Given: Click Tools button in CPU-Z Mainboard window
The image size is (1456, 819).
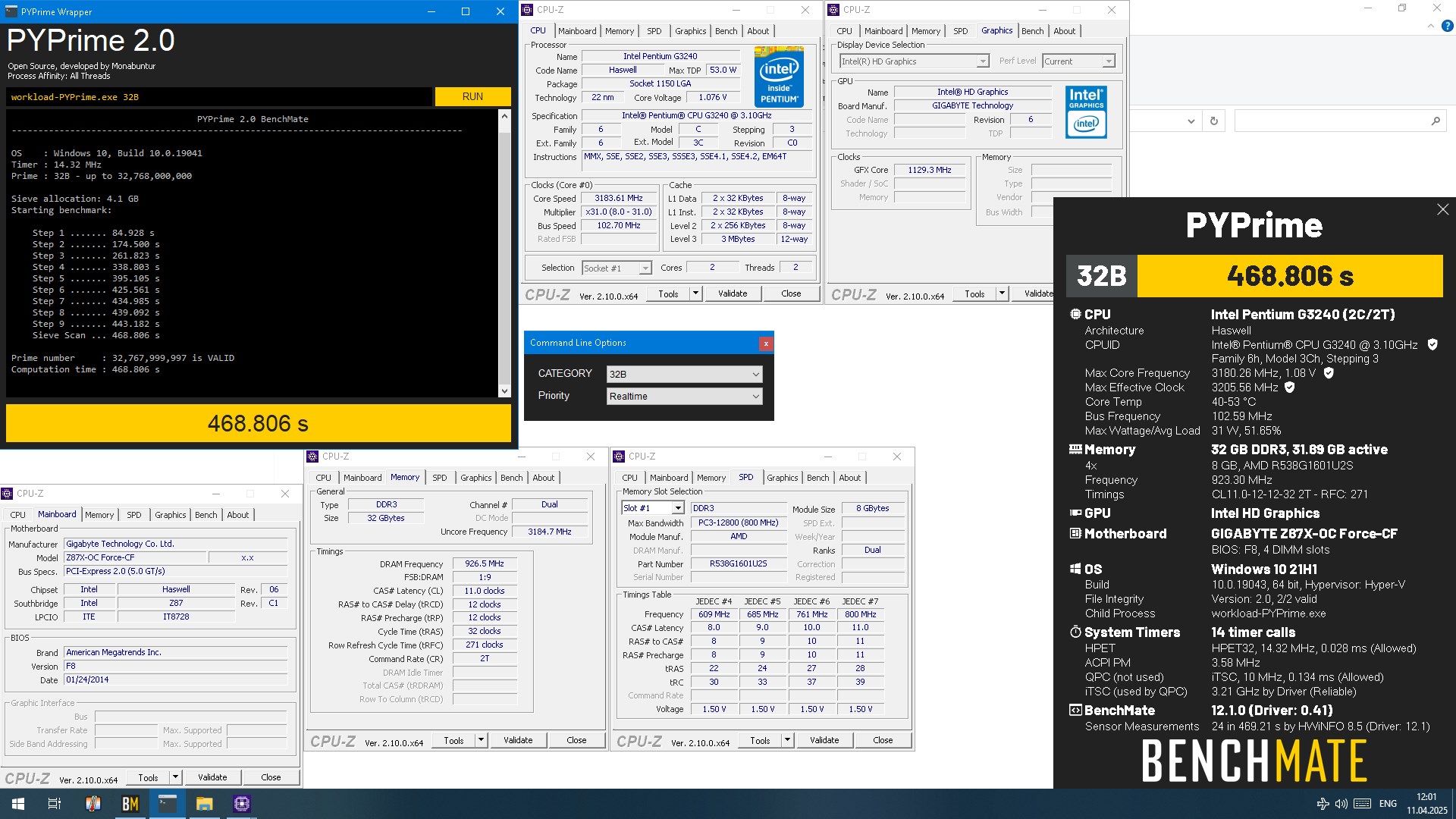Looking at the screenshot, I should (x=149, y=778).
